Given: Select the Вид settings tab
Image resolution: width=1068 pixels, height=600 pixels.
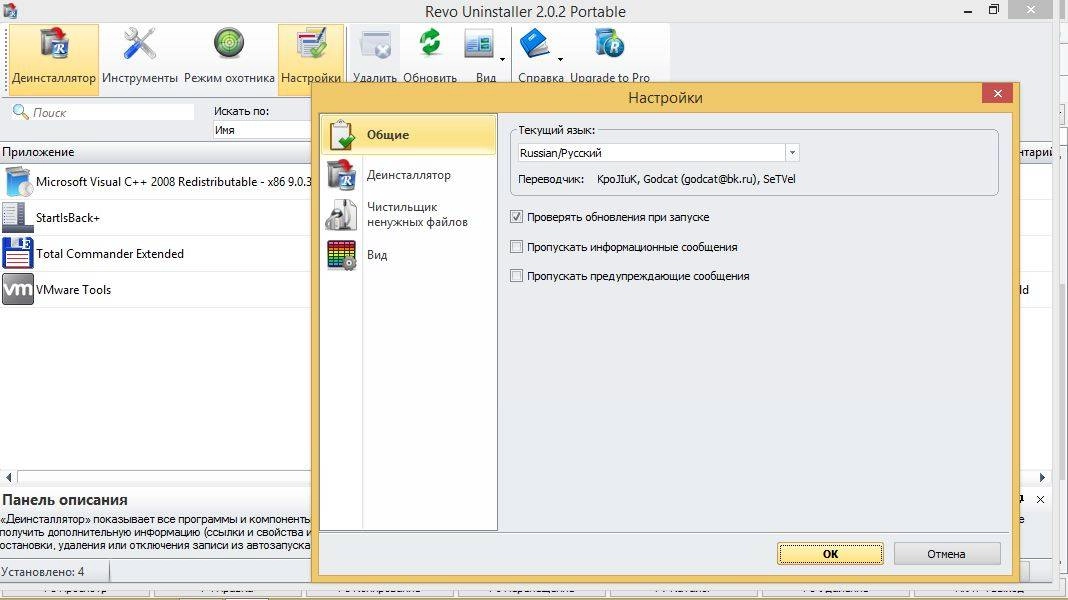Looking at the screenshot, I should (409, 255).
